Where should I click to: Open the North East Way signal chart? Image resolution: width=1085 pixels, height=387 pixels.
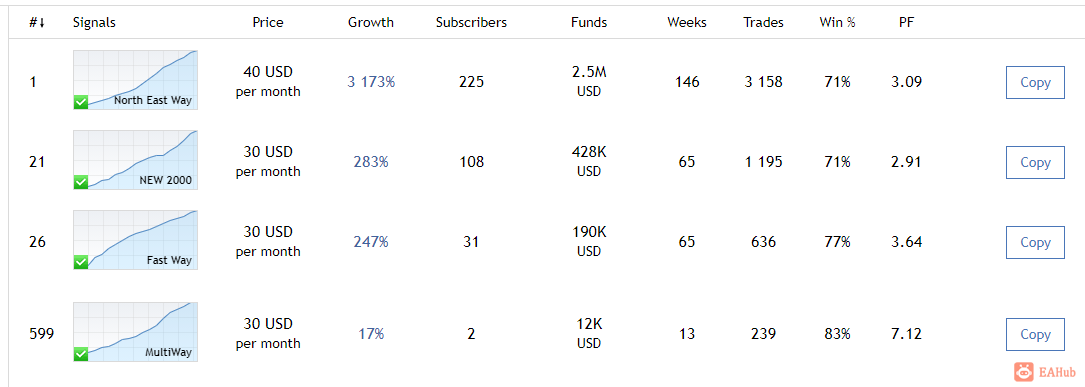tap(136, 80)
